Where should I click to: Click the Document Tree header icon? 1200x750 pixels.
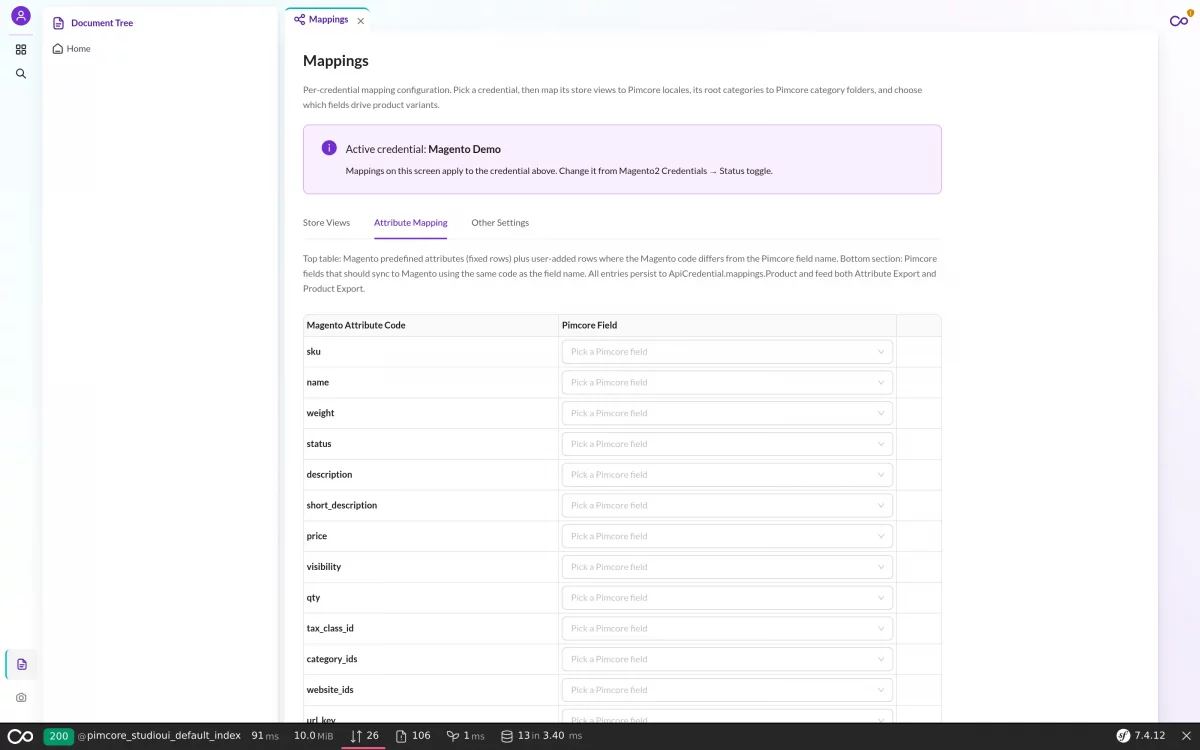coord(58,23)
